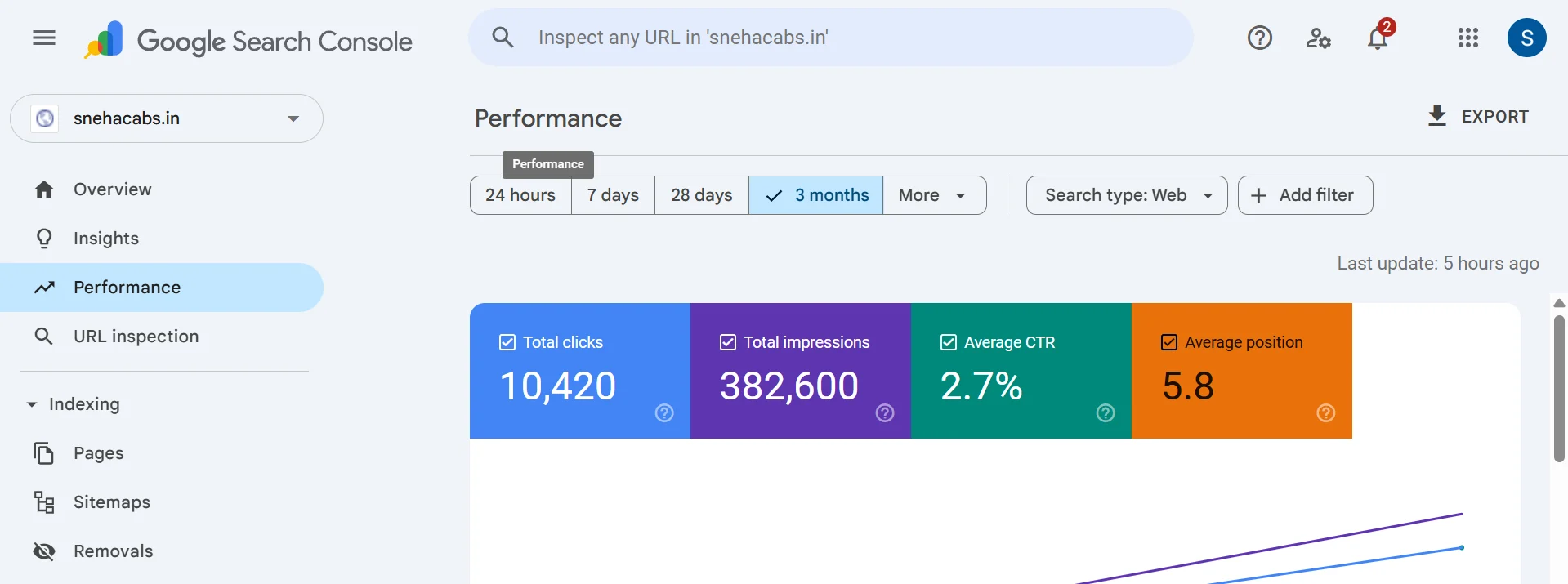The image size is (1568, 584).
Task: Click help icon on Total impressions card
Action: coord(885,413)
